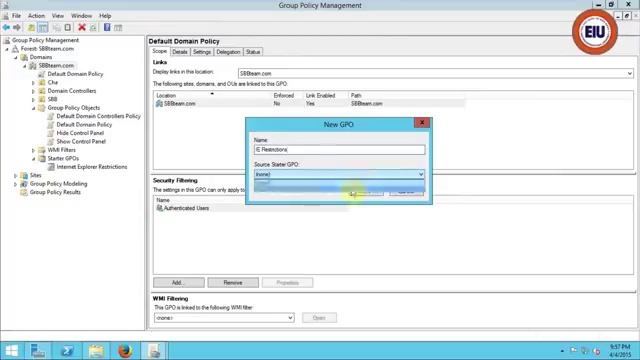Click the Authenticated Users group icon

click(x=160, y=208)
